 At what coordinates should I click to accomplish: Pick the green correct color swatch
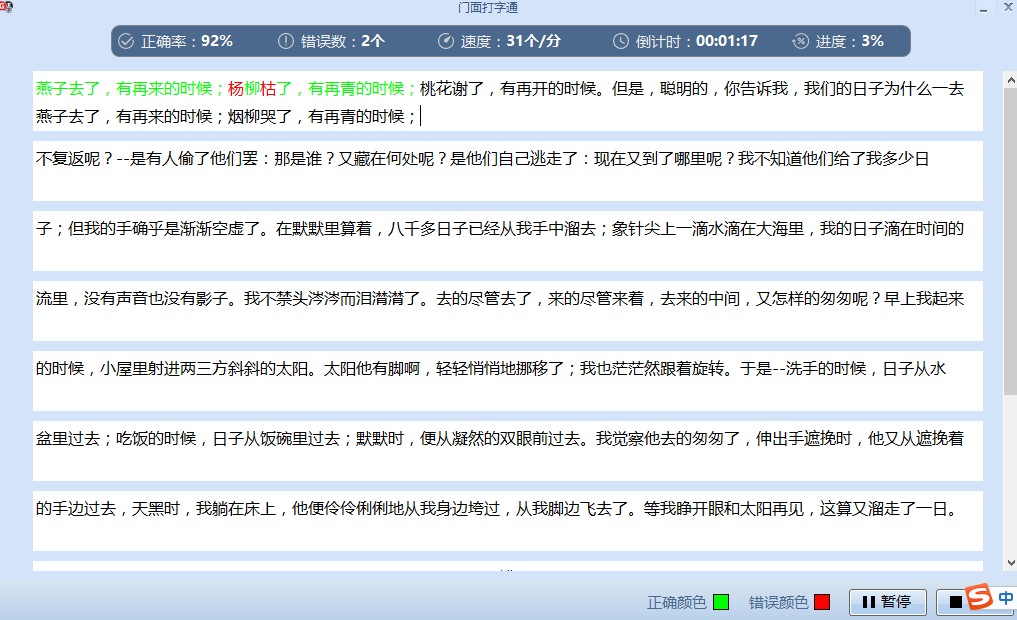pos(721,602)
